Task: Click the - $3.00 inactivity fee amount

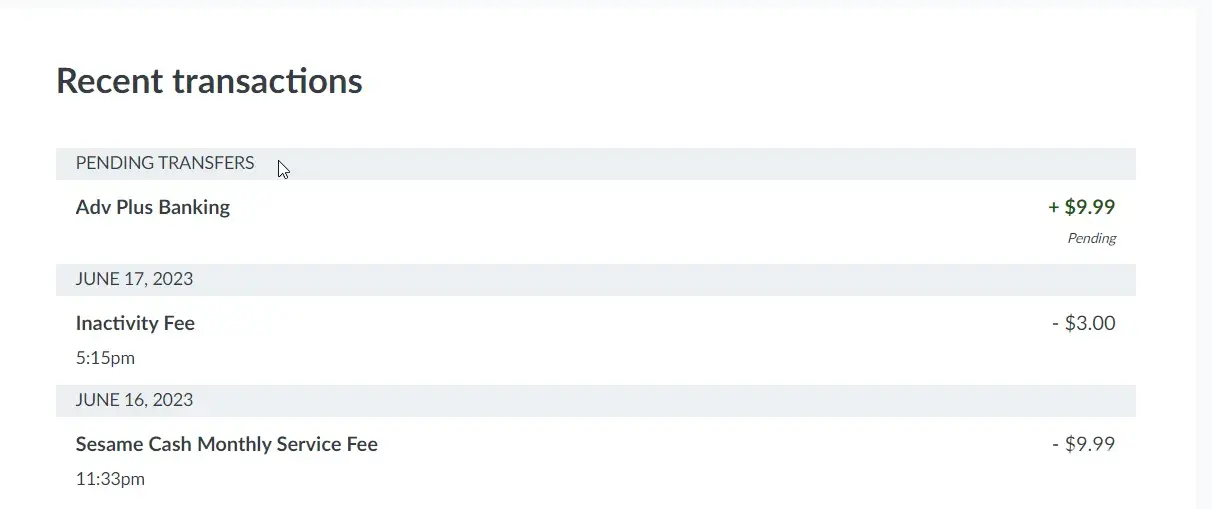Action: click(x=1083, y=323)
